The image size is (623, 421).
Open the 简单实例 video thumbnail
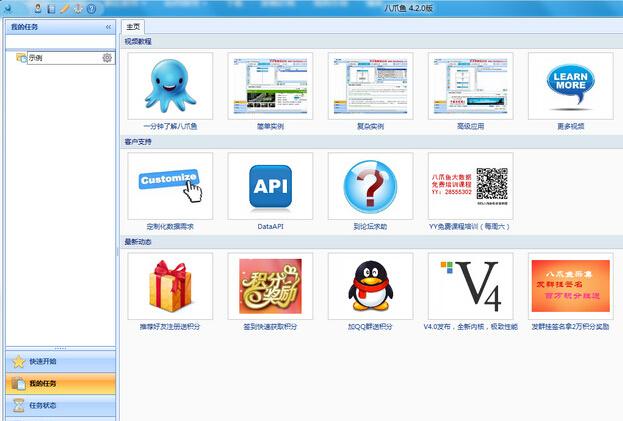270,86
